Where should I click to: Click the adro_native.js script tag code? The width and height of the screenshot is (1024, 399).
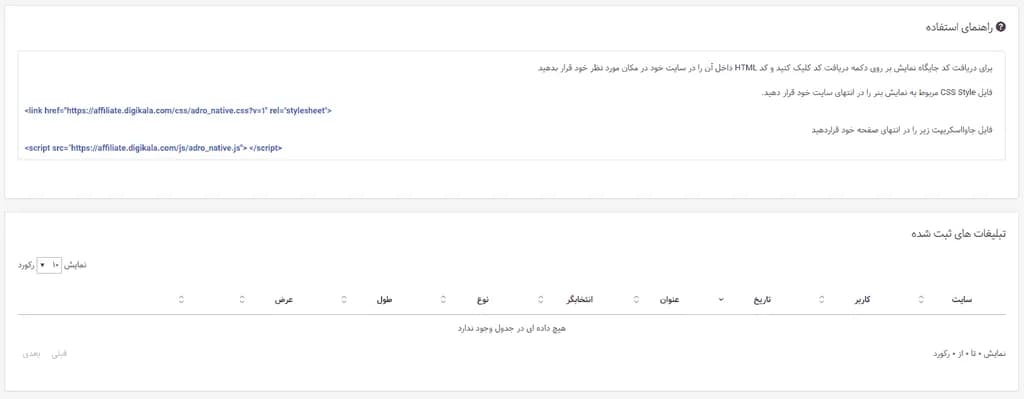coord(153,148)
